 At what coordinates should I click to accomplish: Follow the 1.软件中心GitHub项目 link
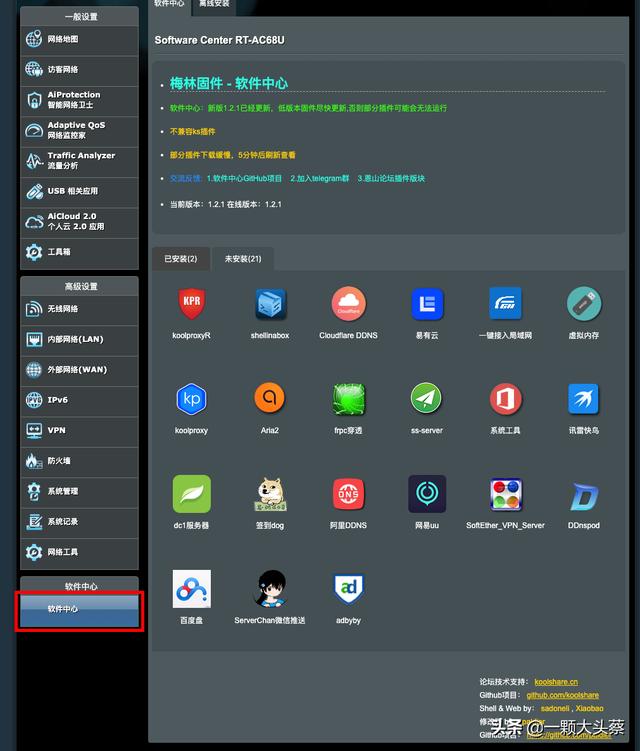pyautogui.click(x=244, y=178)
